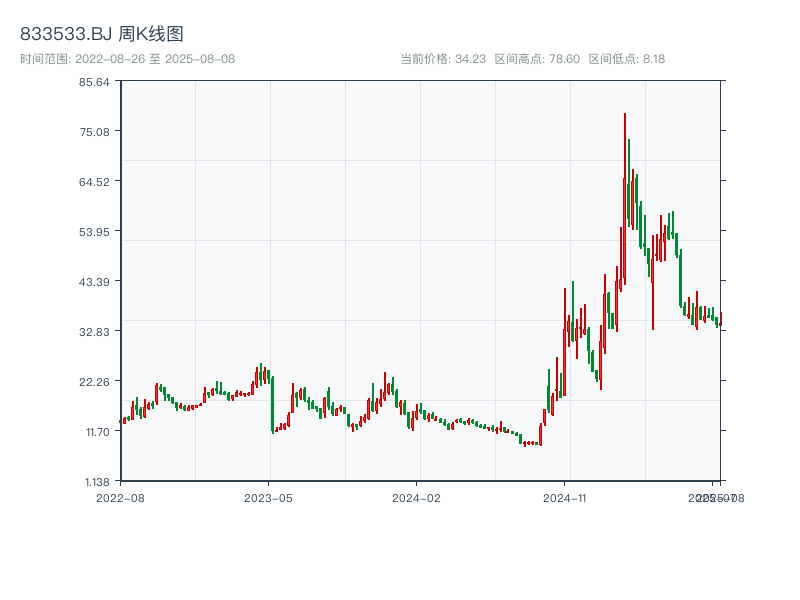800x600 pixels.
Task: Click the long green candle dropping near 2023-05
Action: coord(272,405)
